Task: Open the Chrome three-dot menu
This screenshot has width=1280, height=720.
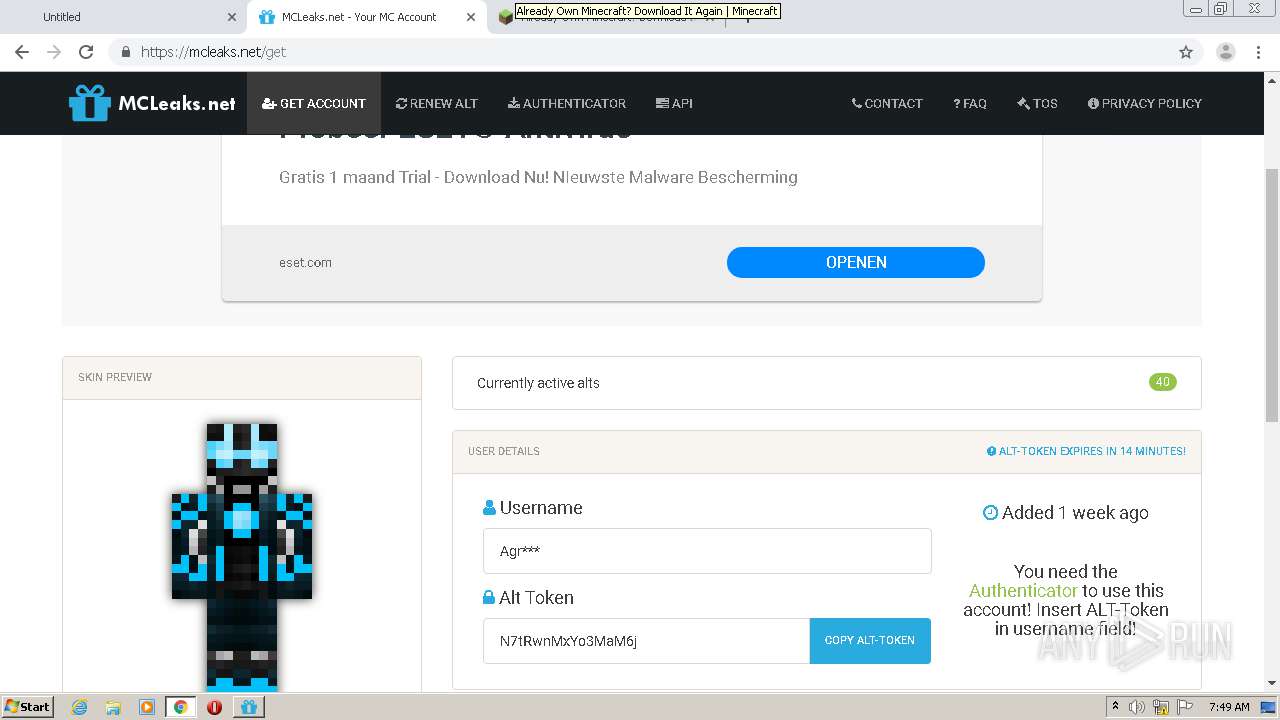Action: point(1259,52)
